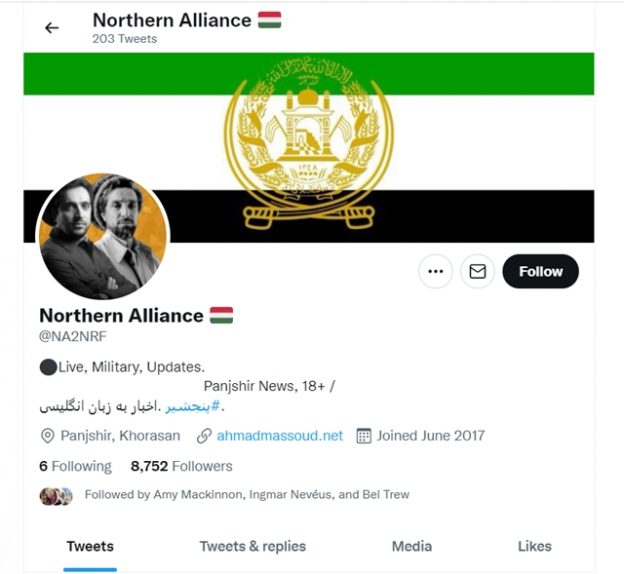Screen dimensions: 624x574
Task: Open the profile picture thumbnail
Action: 102,238
